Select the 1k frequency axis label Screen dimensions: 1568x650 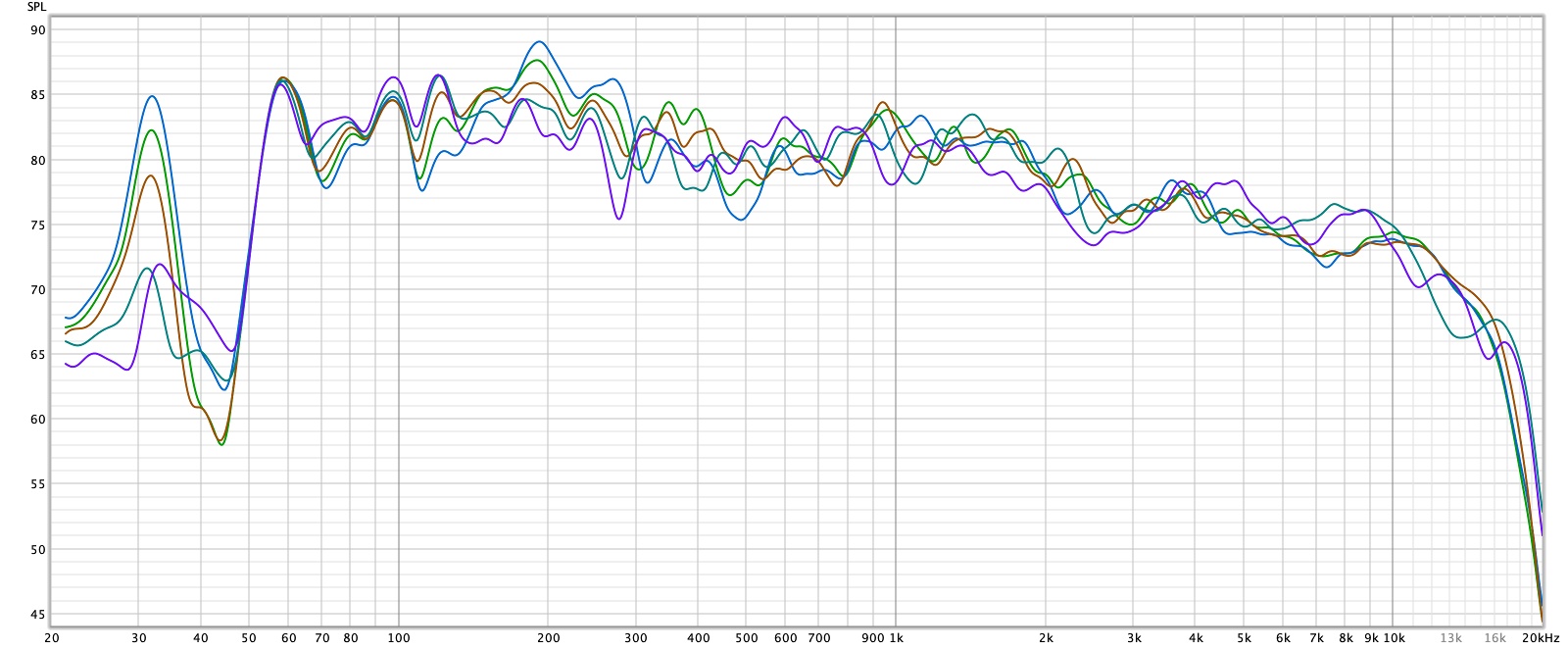pyautogui.click(x=896, y=638)
